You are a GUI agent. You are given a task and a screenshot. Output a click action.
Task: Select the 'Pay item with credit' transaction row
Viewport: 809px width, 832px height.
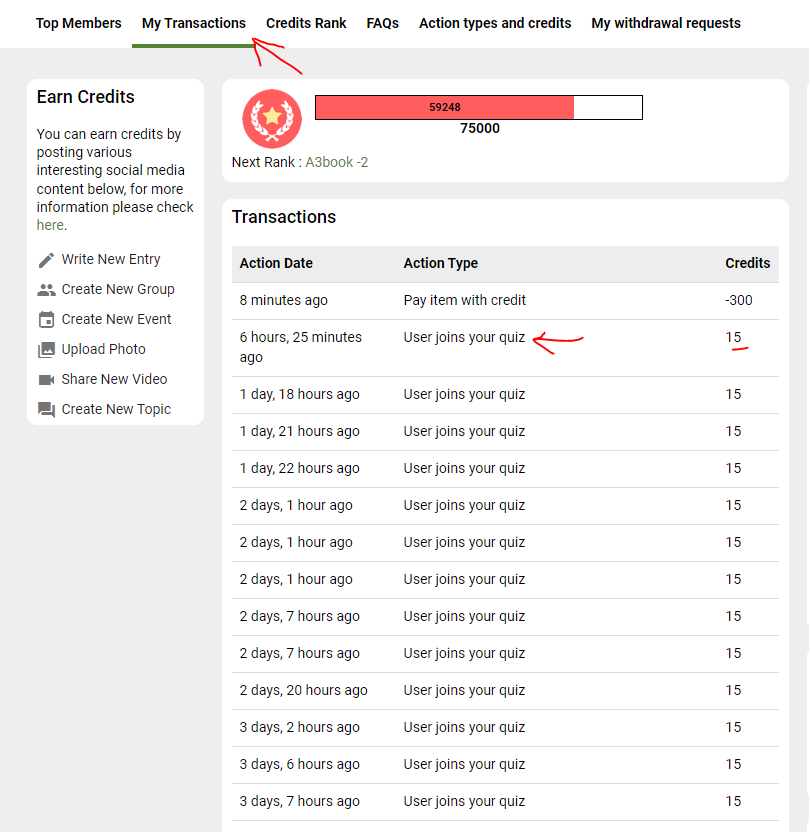tap(464, 300)
